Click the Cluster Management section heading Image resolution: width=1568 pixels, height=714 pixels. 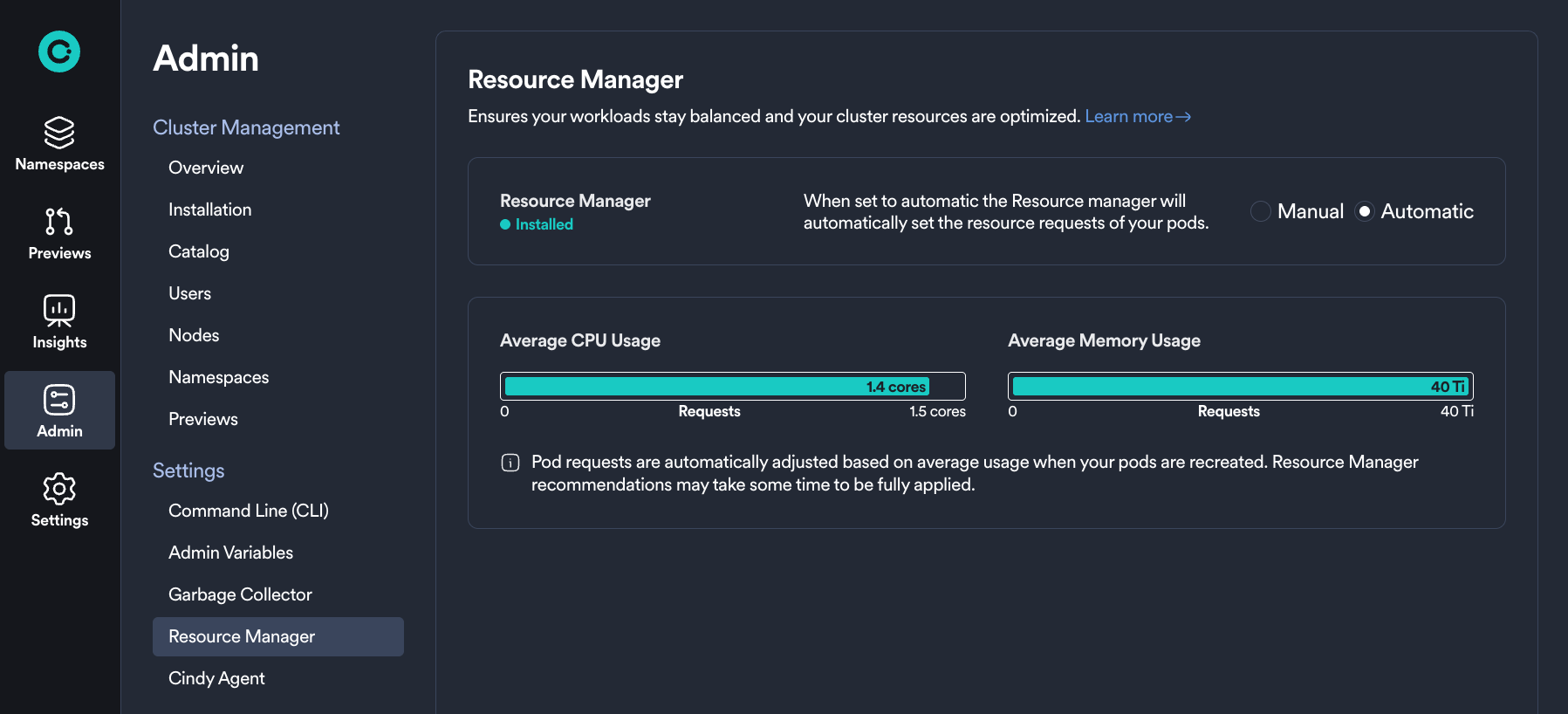pyautogui.click(x=246, y=127)
